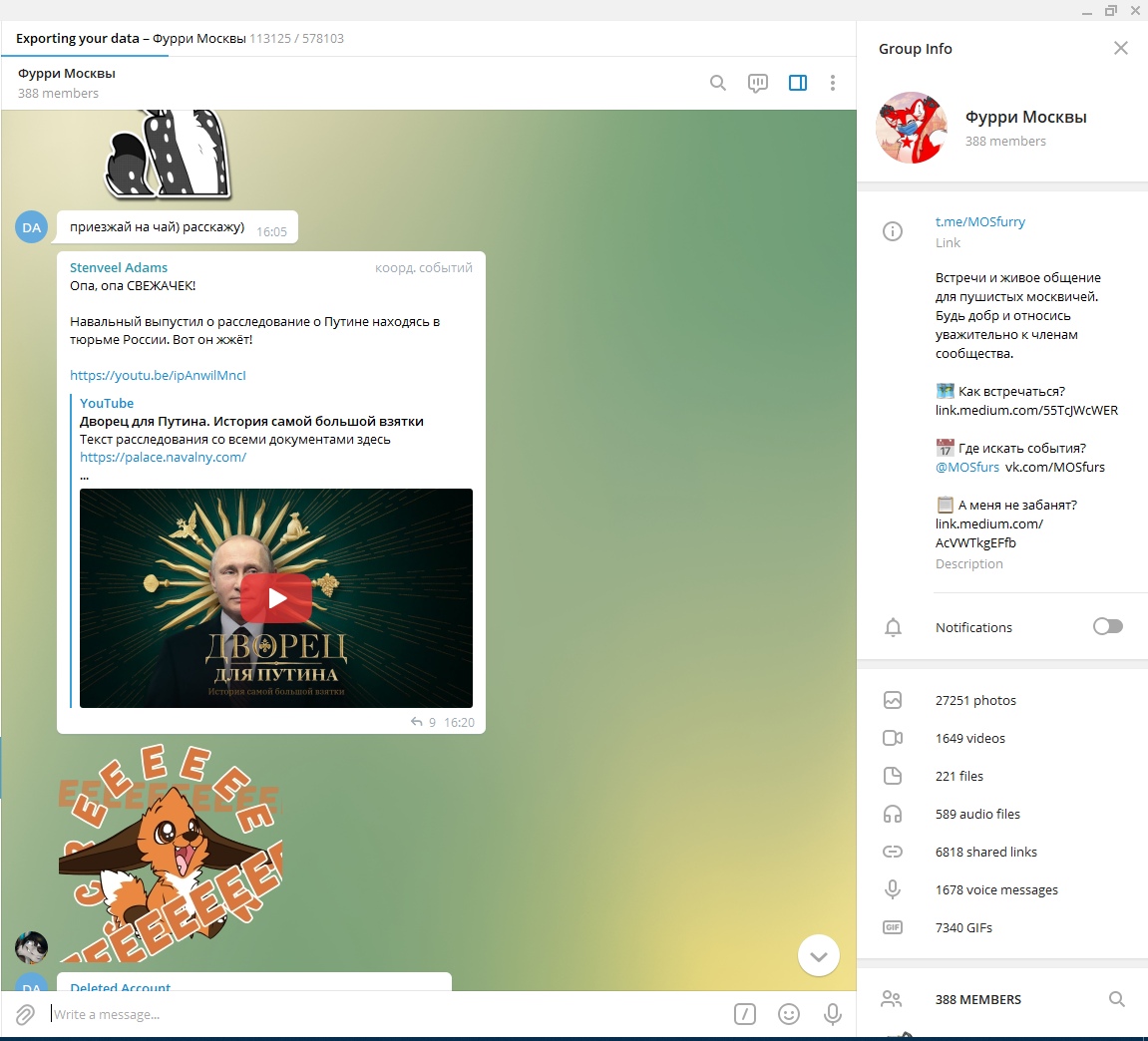Record a voice message with the microphone

833,1014
